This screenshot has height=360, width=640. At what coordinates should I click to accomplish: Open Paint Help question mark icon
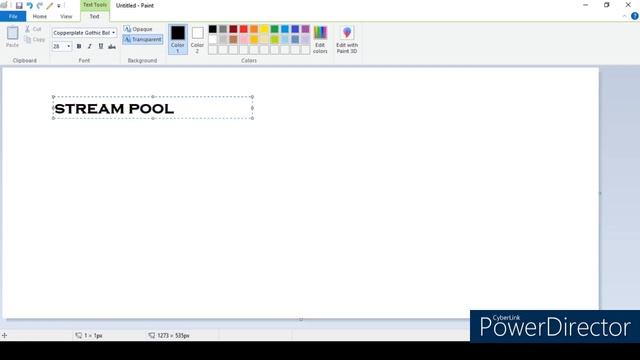coord(635,16)
